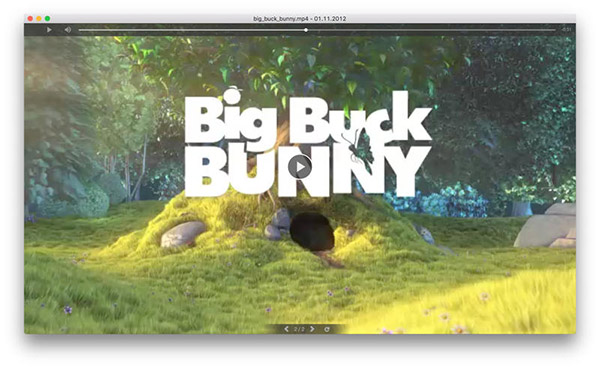Image resolution: width=600 pixels, height=375 pixels.
Task: Click the play icon in the top control bar
Action: [x=49, y=30]
